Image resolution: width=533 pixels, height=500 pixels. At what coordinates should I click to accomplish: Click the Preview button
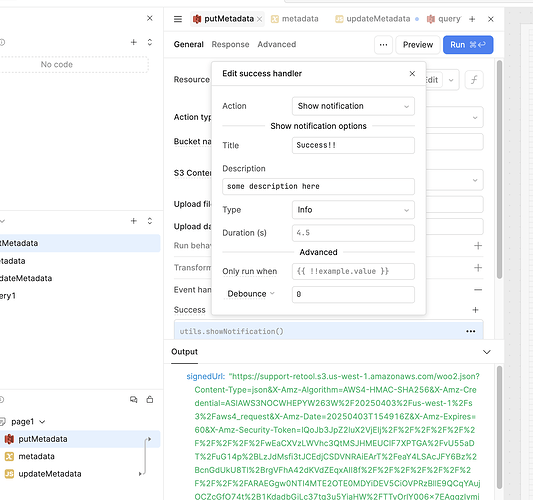[x=418, y=45]
